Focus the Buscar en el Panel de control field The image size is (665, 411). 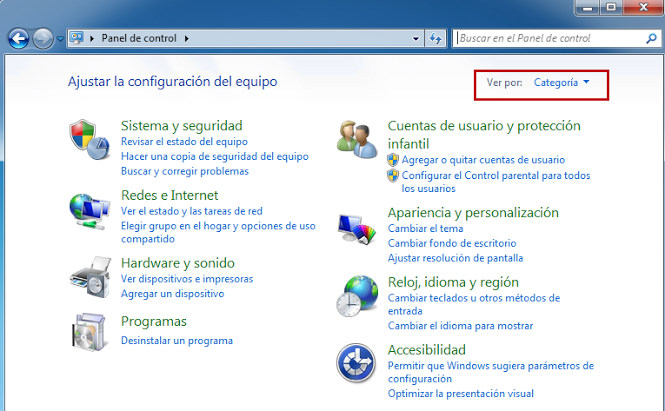(x=555, y=39)
